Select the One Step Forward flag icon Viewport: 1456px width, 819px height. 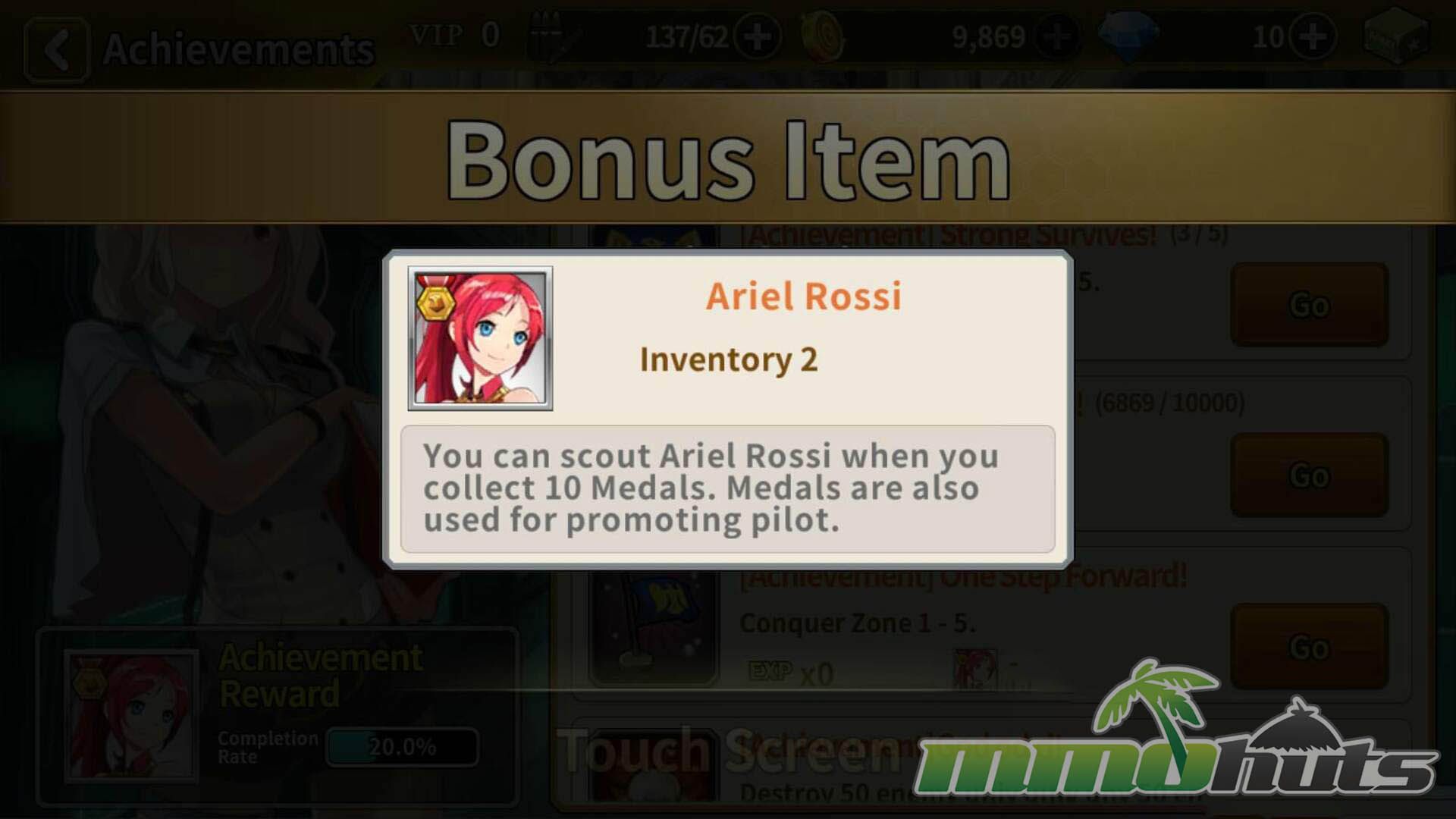coord(653,626)
